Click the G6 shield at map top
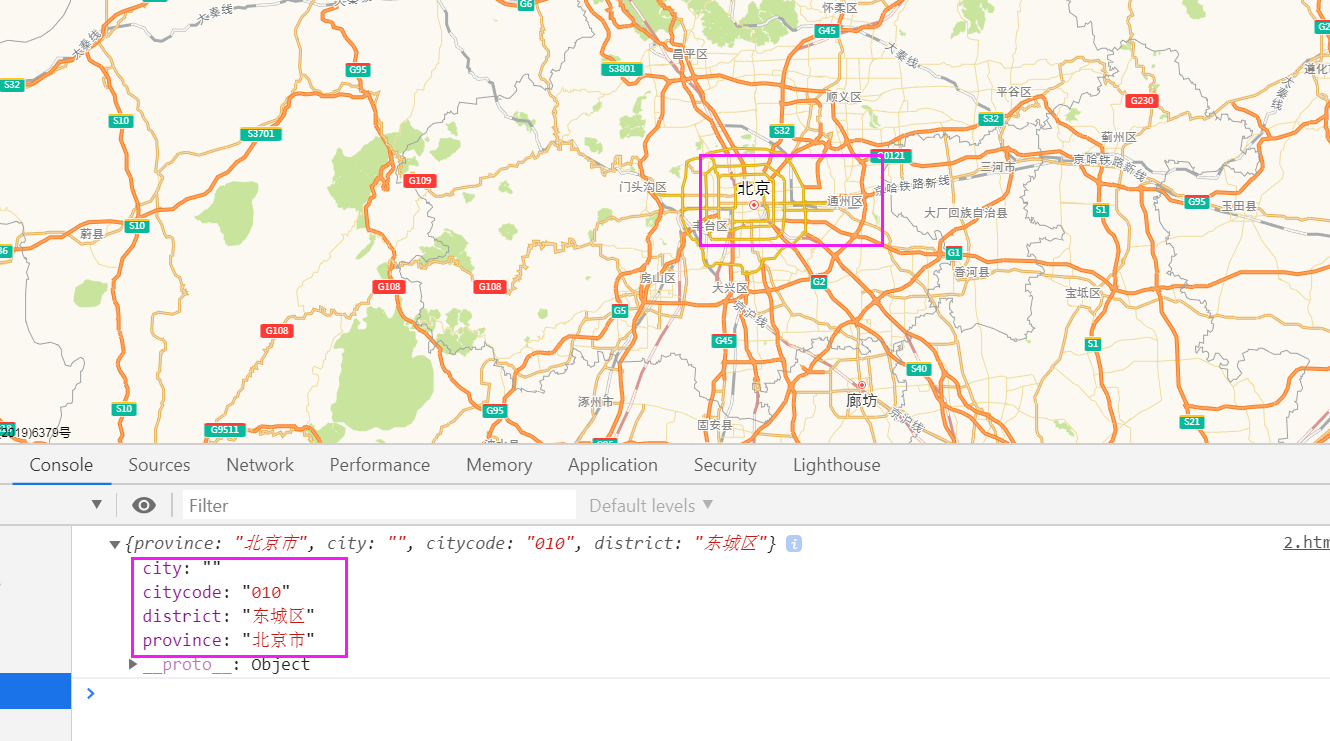Viewport: 1330px width, 741px height. pyautogui.click(x=526, y=5)
